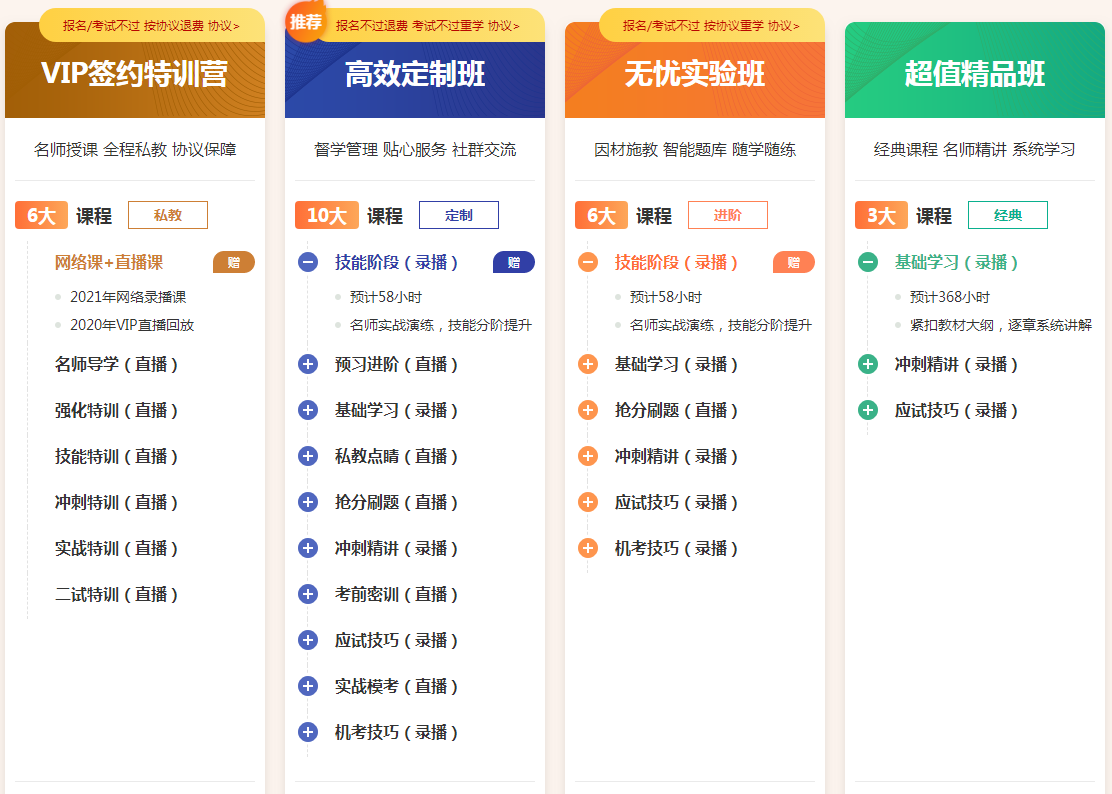Click the 6大 badge in 无忧实验班
The image size is (1112, 794).
[600, 214]
